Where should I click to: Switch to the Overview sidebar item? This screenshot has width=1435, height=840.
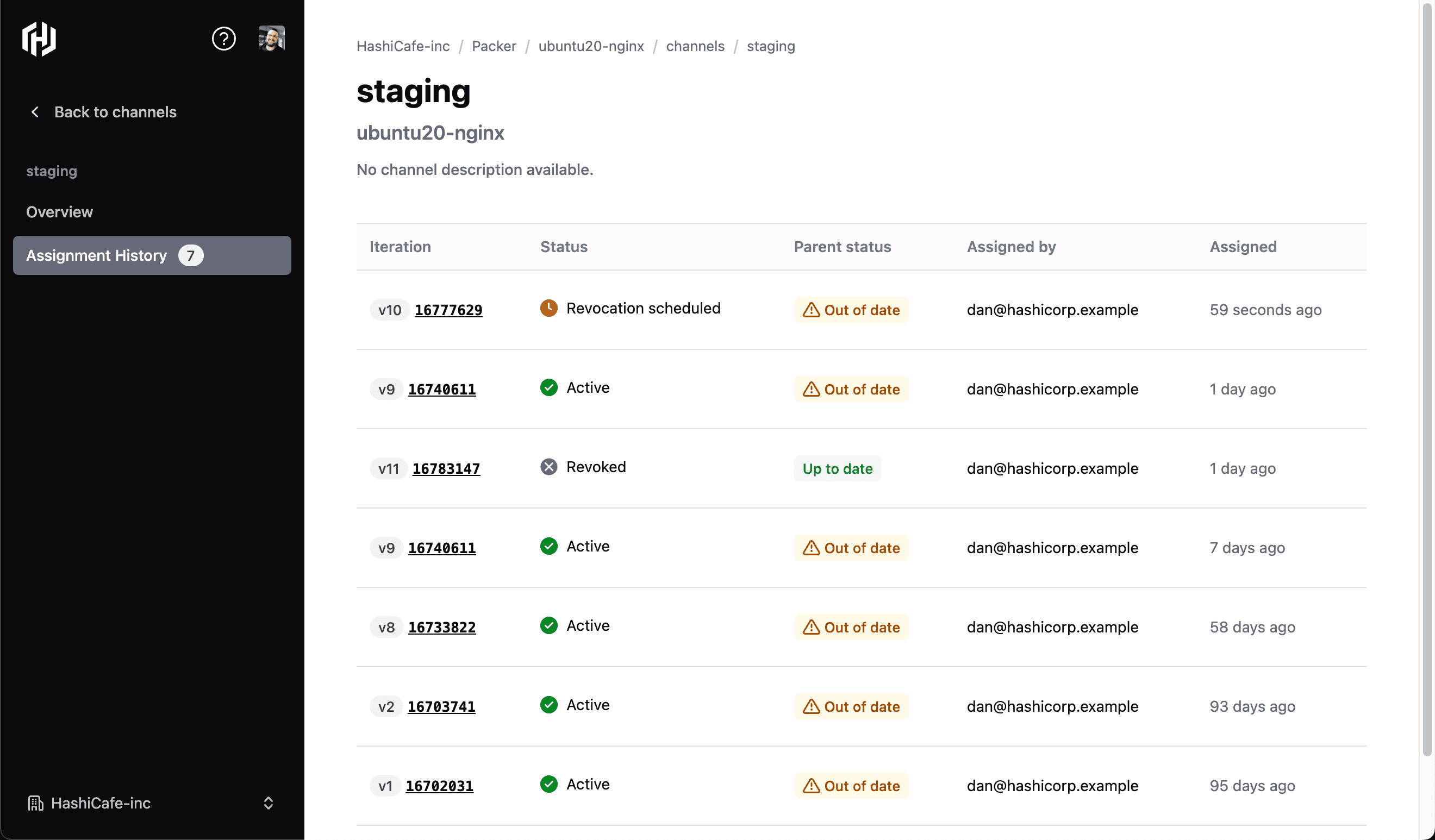tap(59, 212)
